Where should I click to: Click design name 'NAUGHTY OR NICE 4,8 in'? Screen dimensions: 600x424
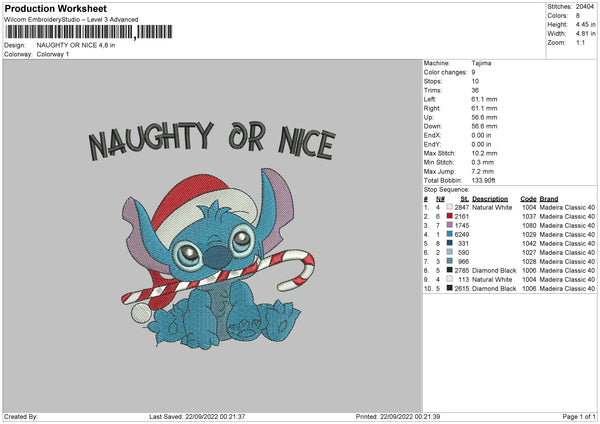pyautogui.click(x=76, y=45)
